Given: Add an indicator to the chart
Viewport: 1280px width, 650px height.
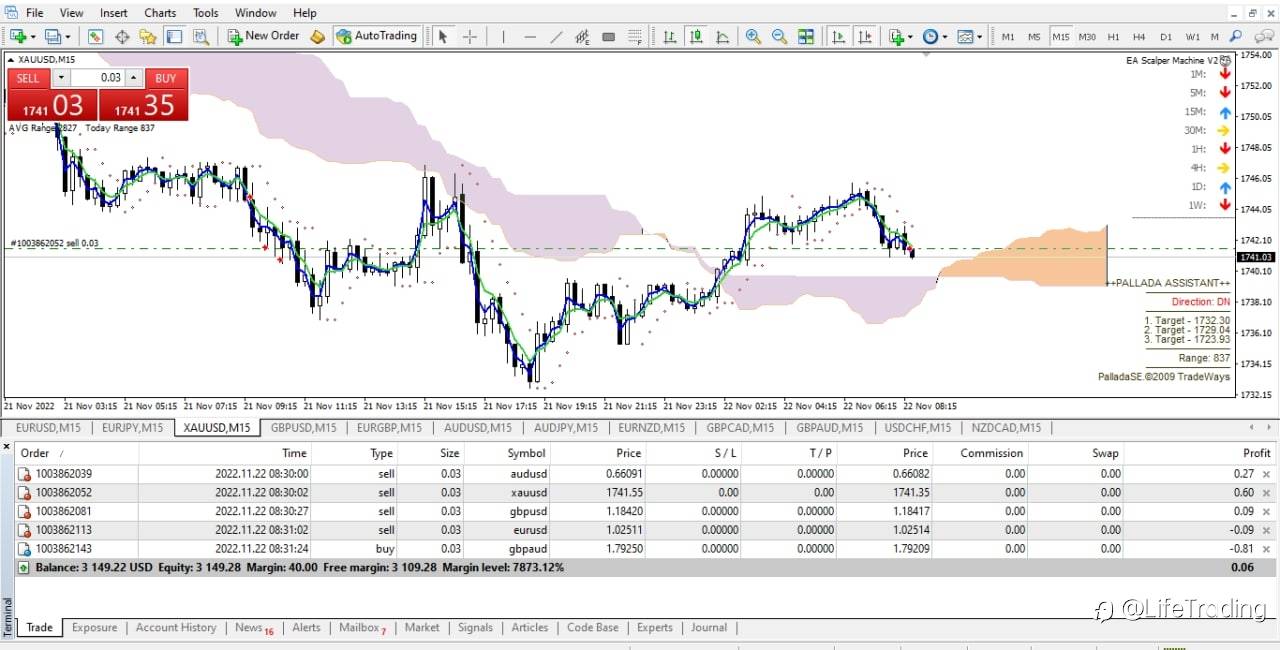Looking at the screenshot, I should click(896, 36).
